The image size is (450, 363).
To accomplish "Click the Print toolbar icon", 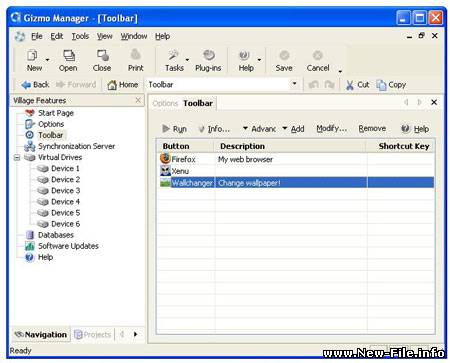I will click(x=136, y=54).
